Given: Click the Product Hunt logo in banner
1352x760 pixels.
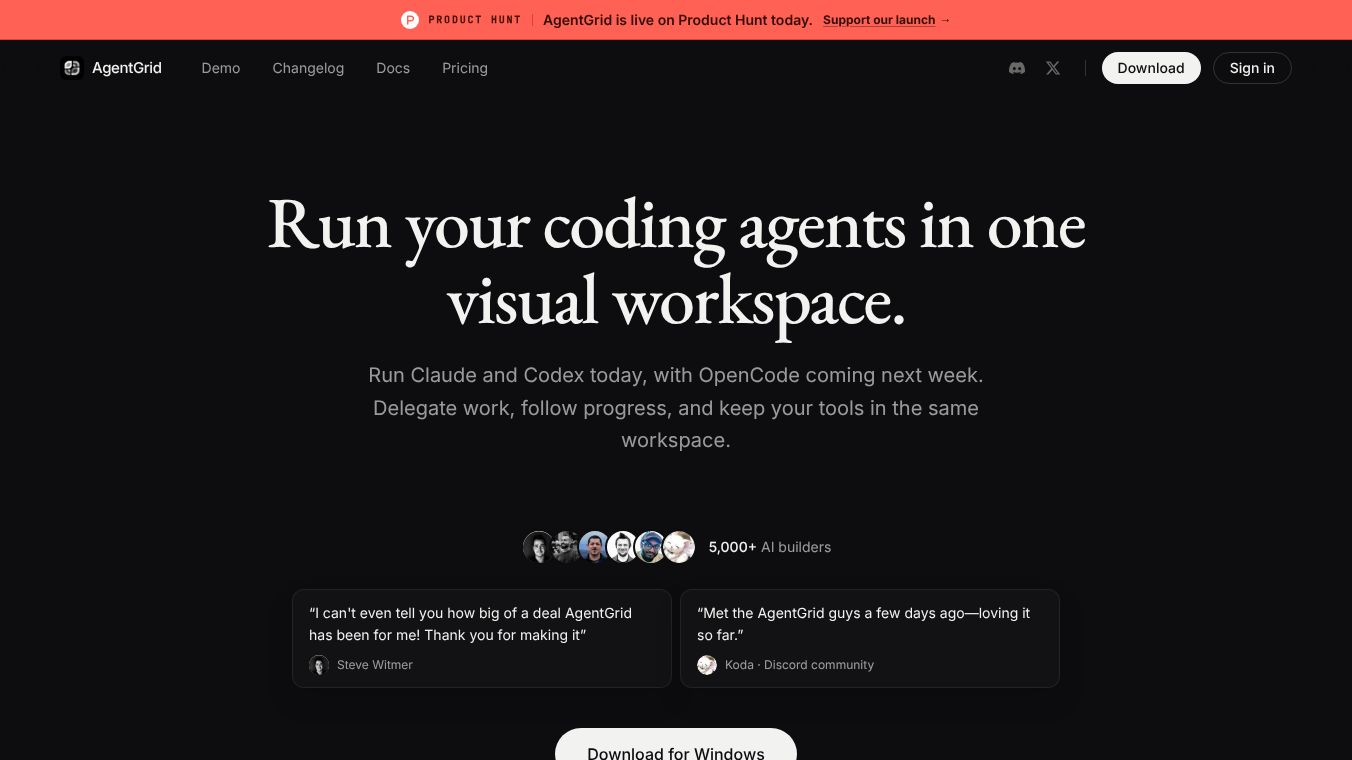Looking at the screenshot, I should (410, 20).
